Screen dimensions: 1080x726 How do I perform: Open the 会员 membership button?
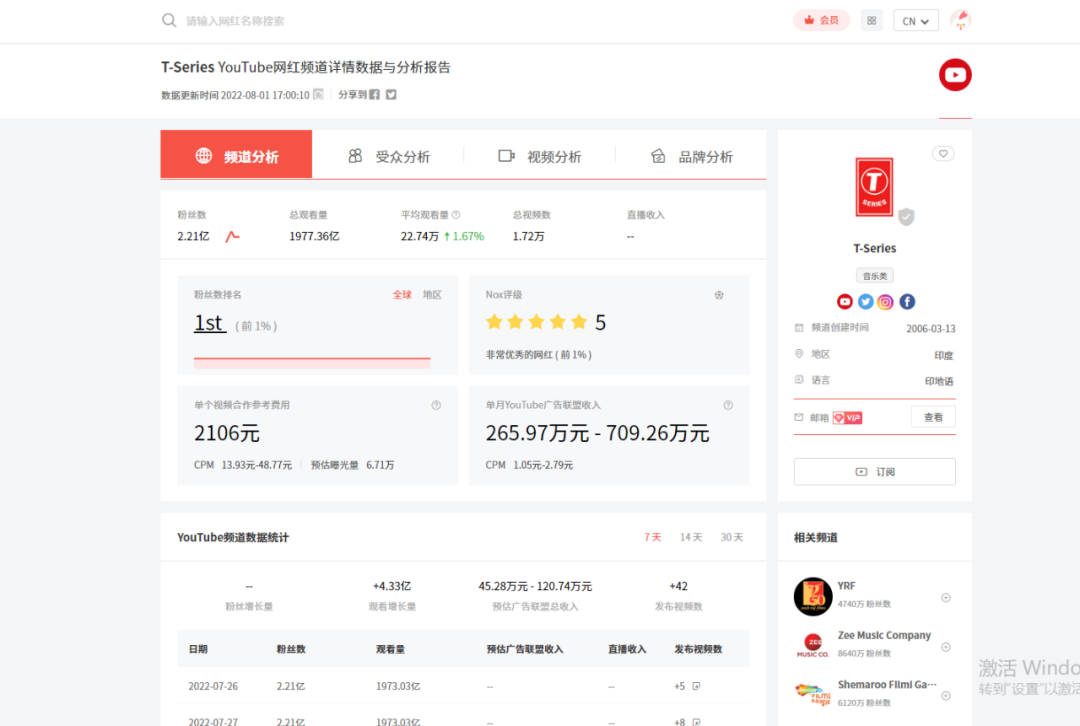coord(821,21)
